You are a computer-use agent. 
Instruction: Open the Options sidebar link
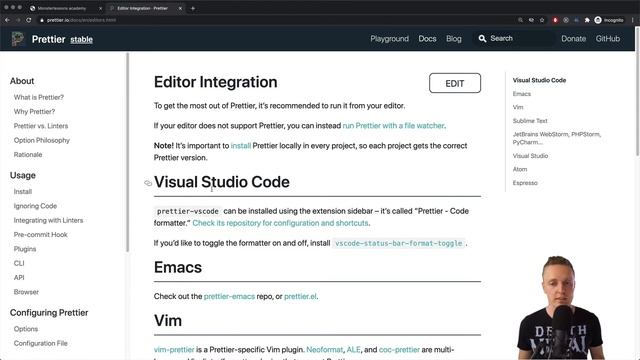pos(26,329)
